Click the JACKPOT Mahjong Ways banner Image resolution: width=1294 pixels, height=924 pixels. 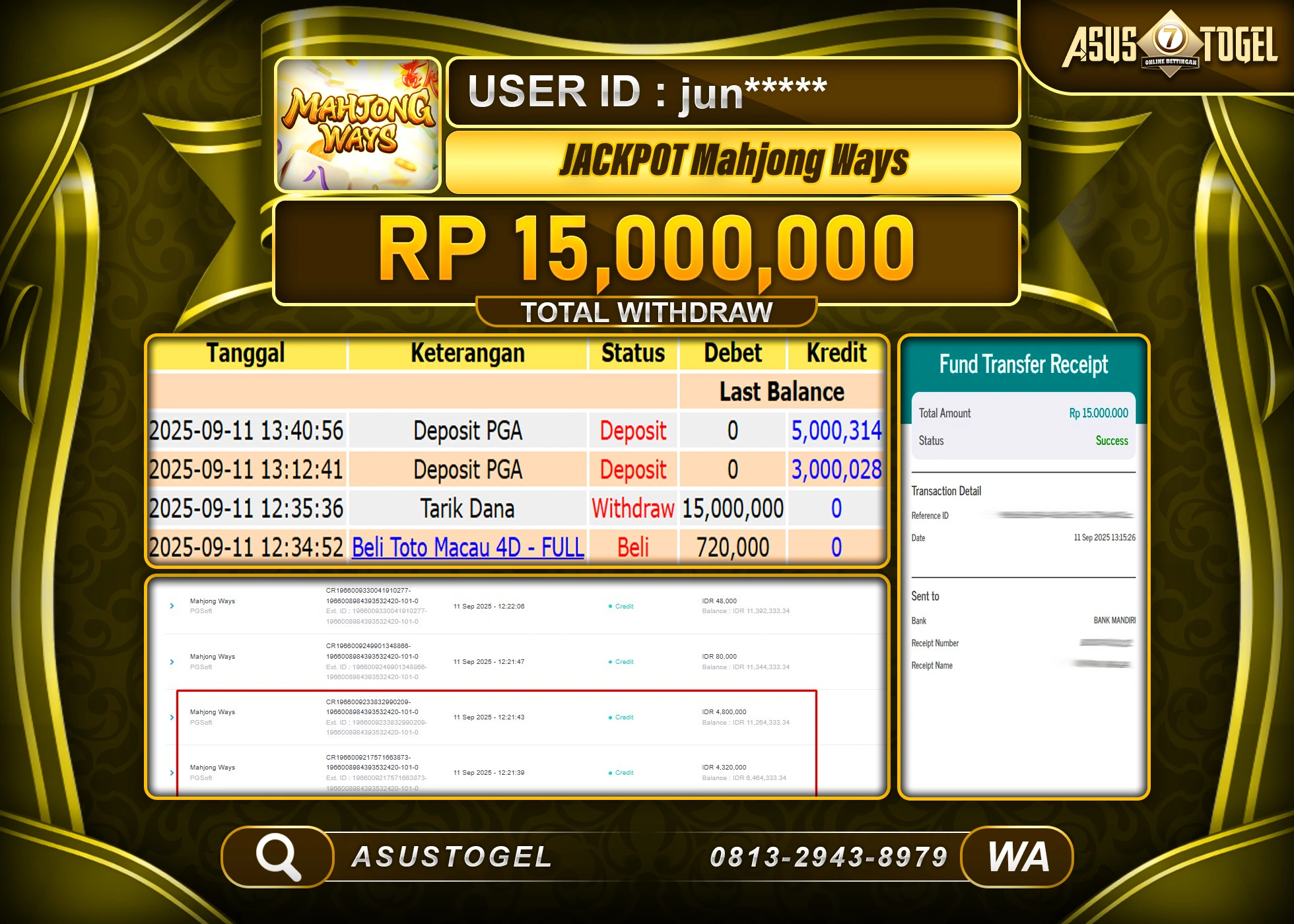pyautogui.click(x=734, y=160)
